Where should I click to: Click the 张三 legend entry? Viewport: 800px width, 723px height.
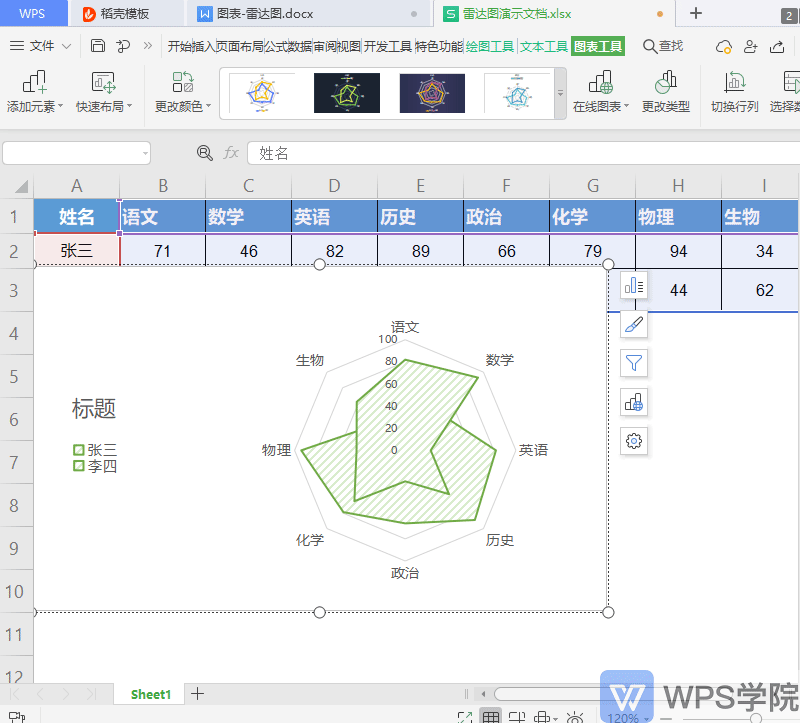click(x=95, y=450)
